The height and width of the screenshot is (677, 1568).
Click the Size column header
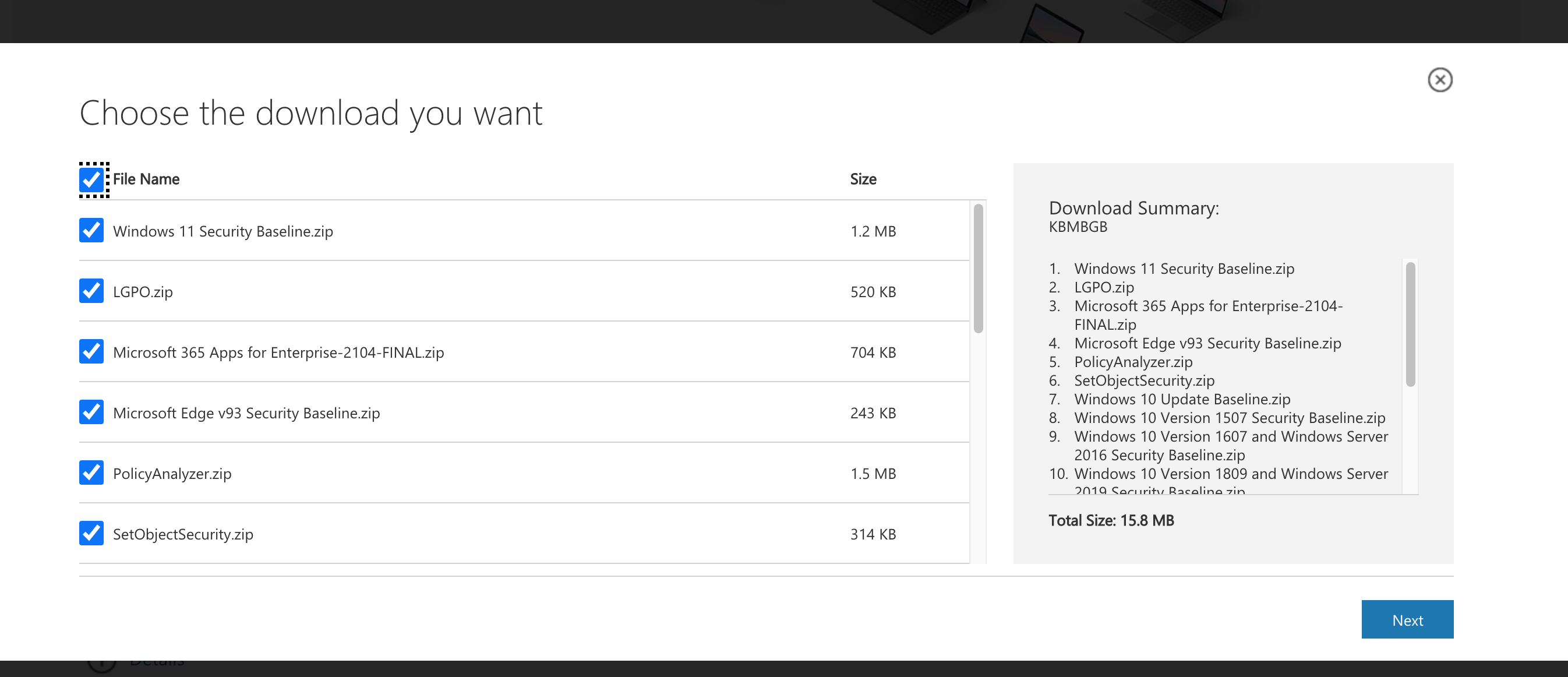pos(863,179)
